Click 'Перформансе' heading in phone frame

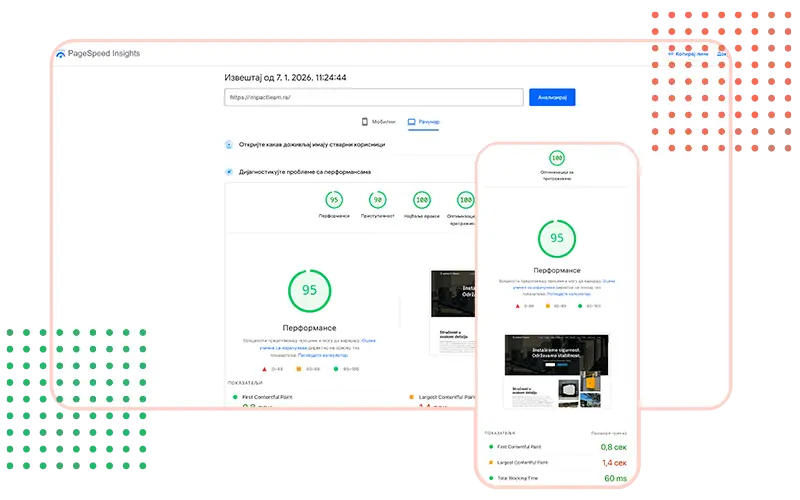tap(557, 270)
